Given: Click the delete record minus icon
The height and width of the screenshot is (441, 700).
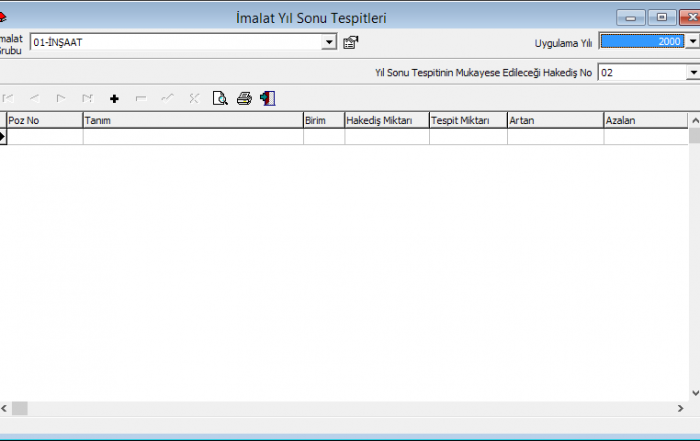Looking at the screenshot, I should pos(140,98).
